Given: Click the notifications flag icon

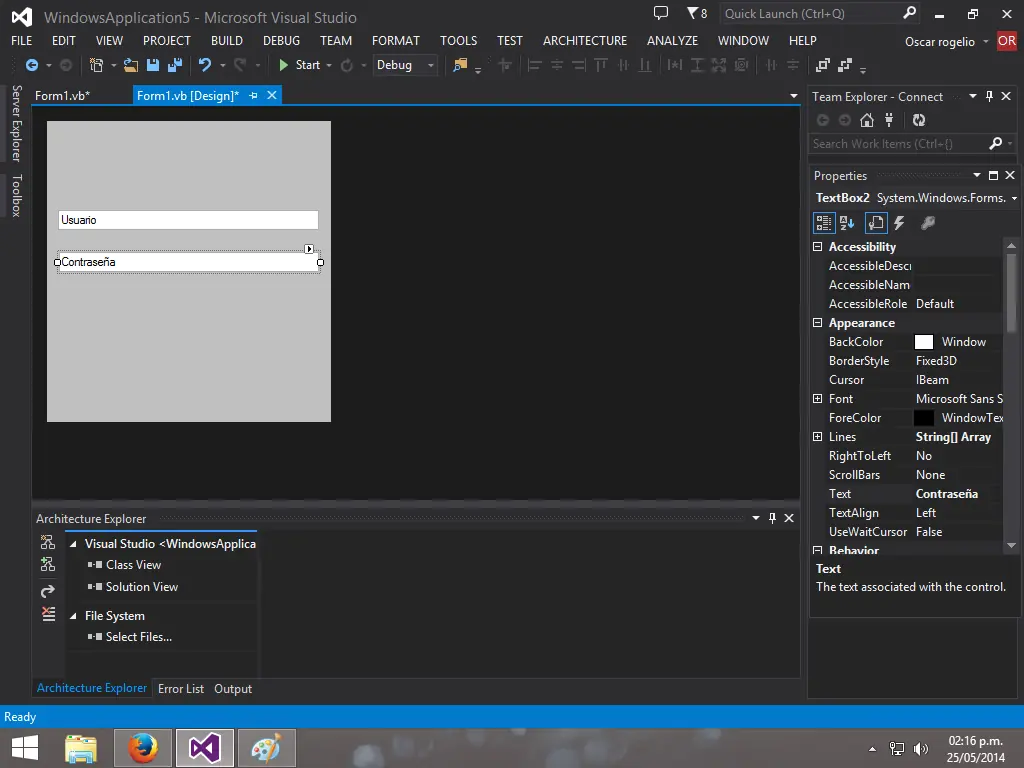Looking at the screenshot, I should point(693,13).
